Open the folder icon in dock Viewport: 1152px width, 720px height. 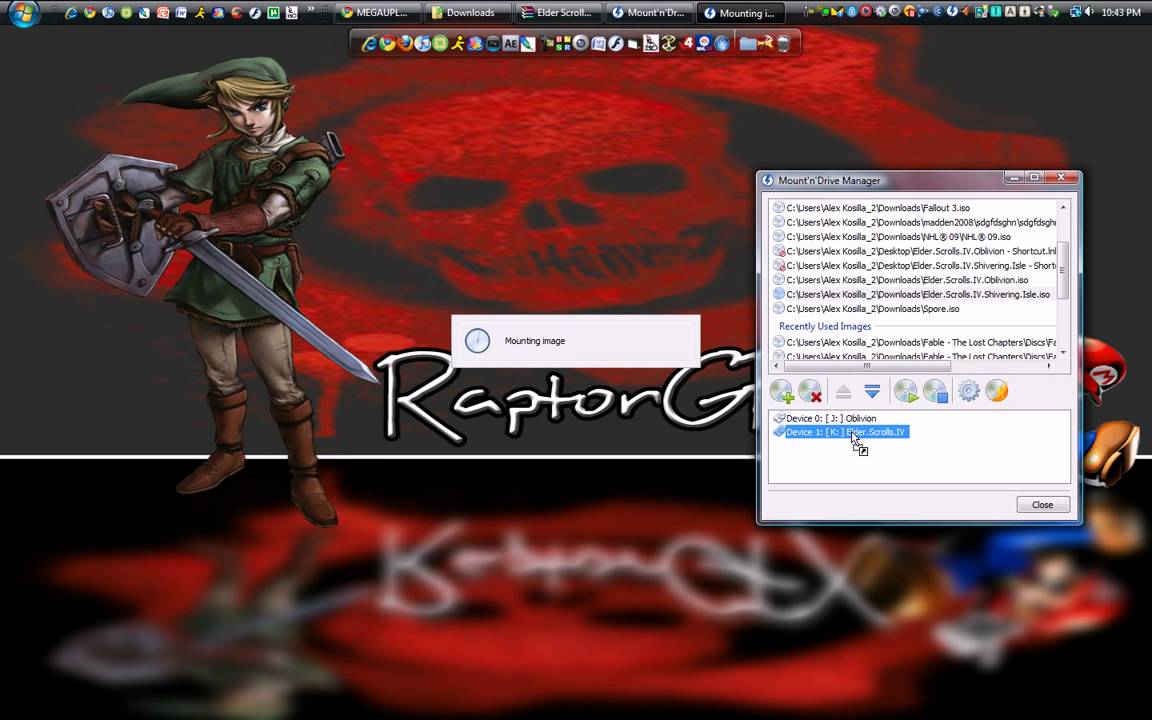[748, 43]
